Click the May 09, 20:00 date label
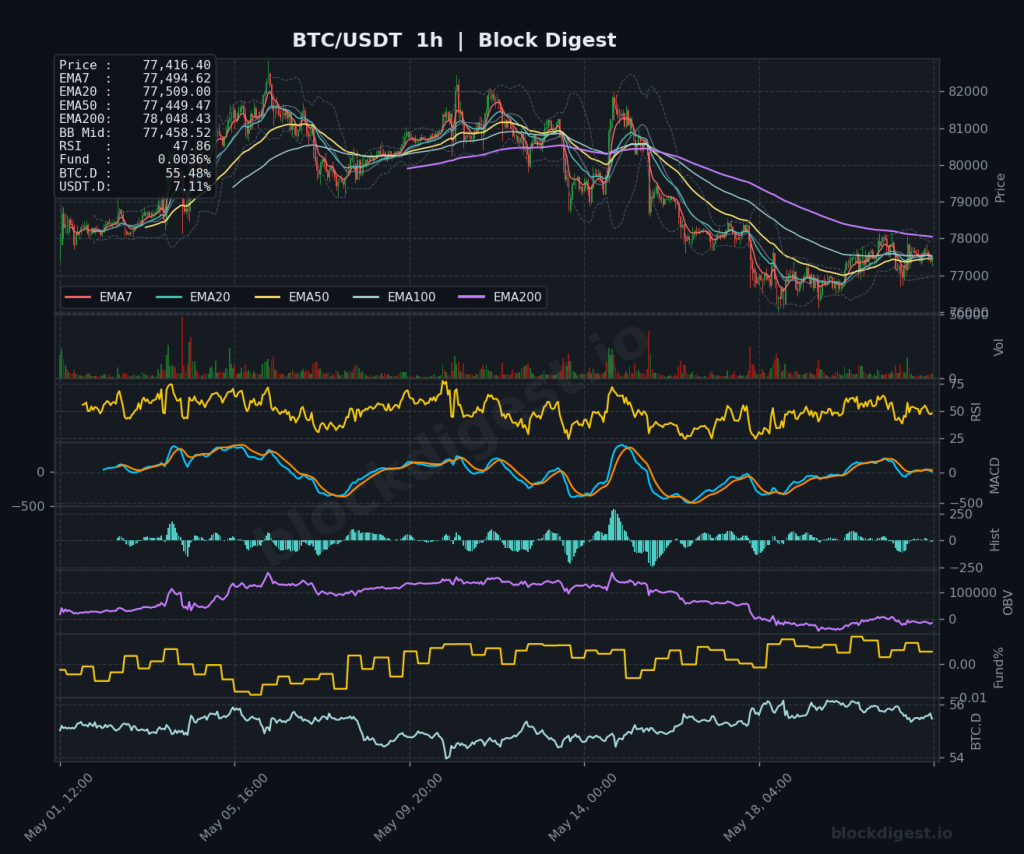This screenshot has width=1024, height=854. (408, 807)
